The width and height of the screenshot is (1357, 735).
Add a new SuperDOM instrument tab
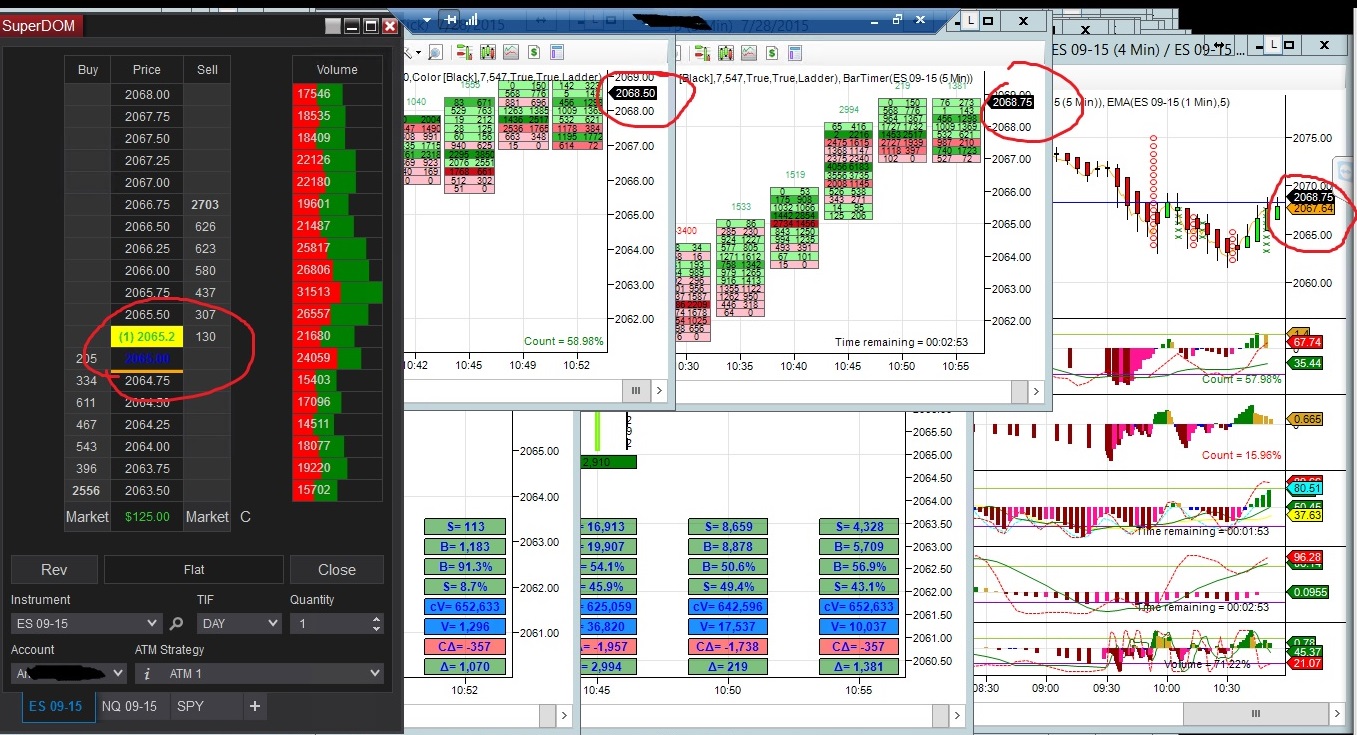255,706
